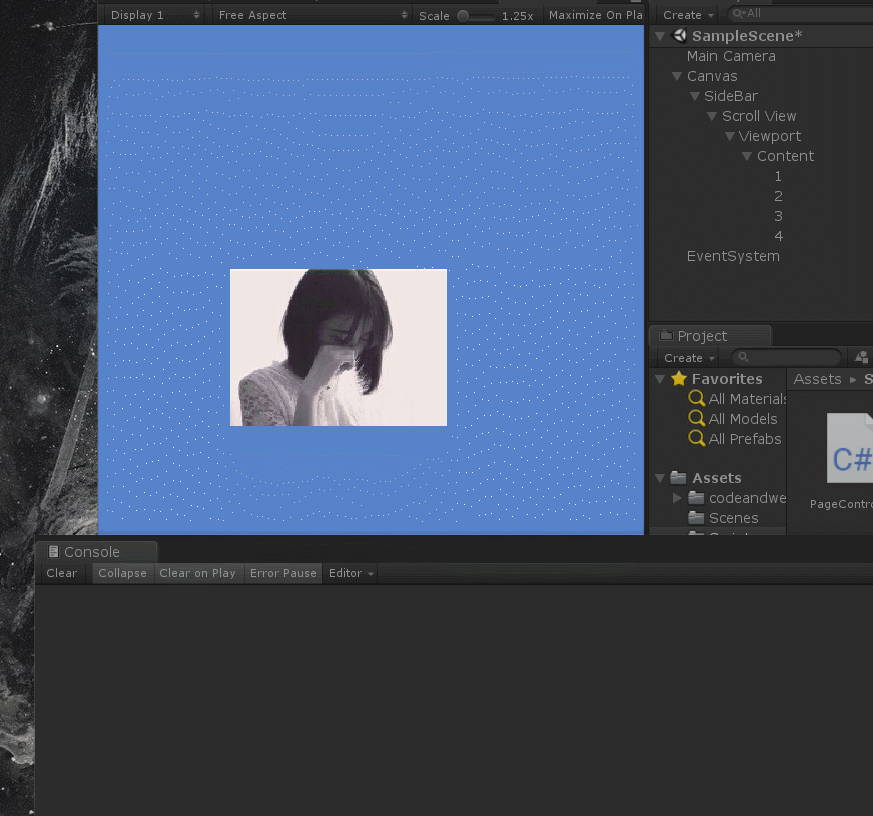Select All Prefabs favorite
873x816 pixels.
745,439
